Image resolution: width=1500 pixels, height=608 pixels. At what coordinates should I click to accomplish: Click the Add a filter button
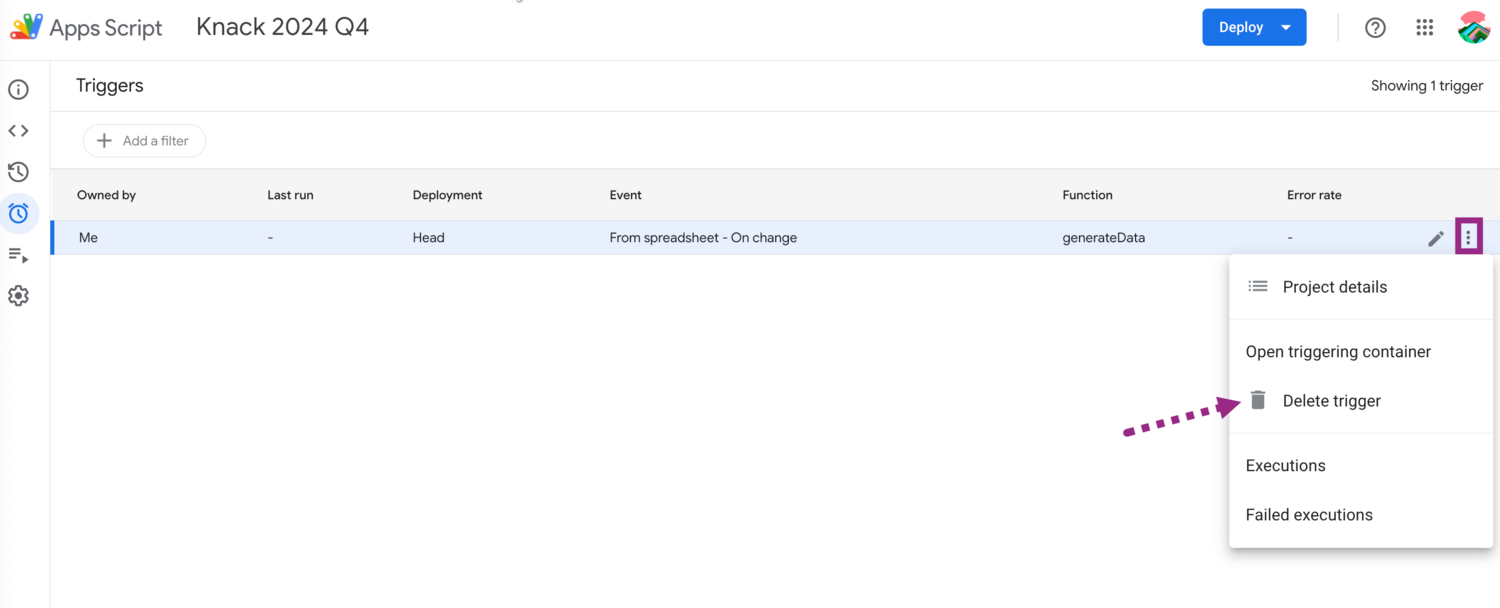[x=144, y=141]
